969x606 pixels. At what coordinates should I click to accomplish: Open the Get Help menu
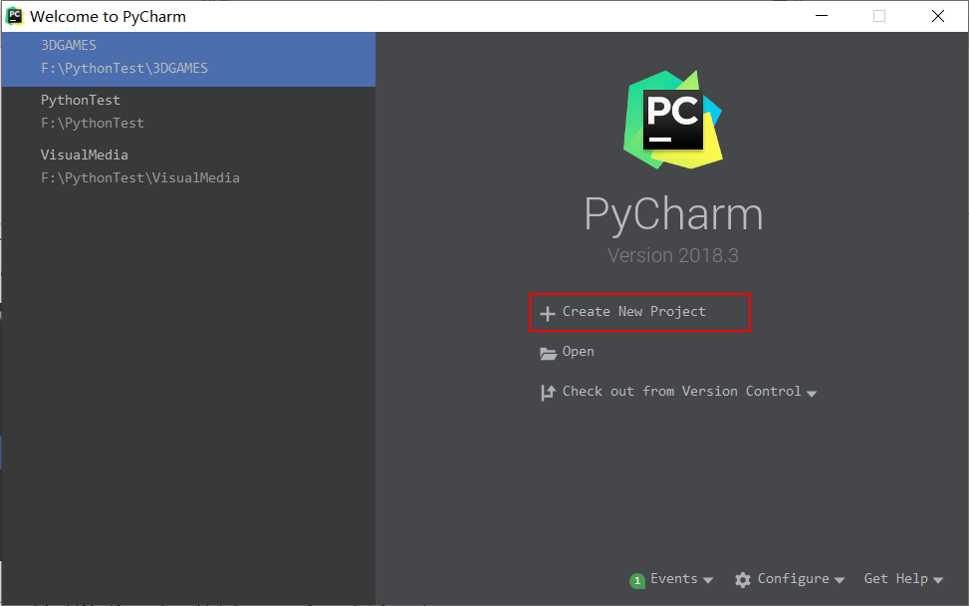pos(895,578)
